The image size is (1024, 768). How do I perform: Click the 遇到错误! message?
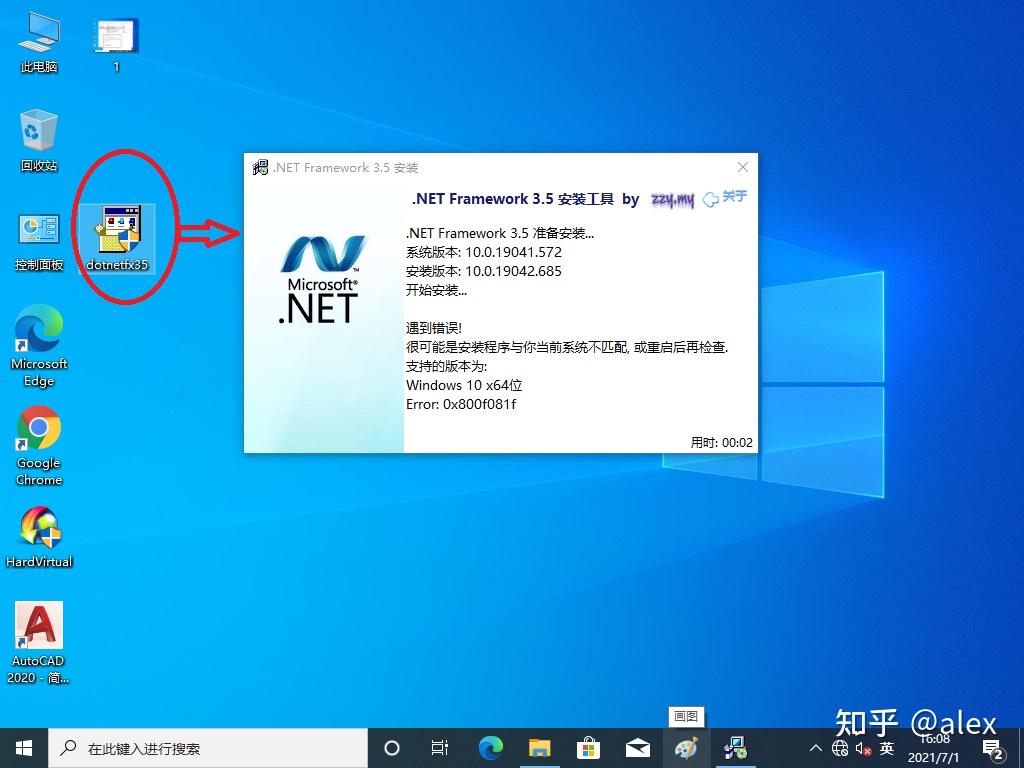[434, 328]
